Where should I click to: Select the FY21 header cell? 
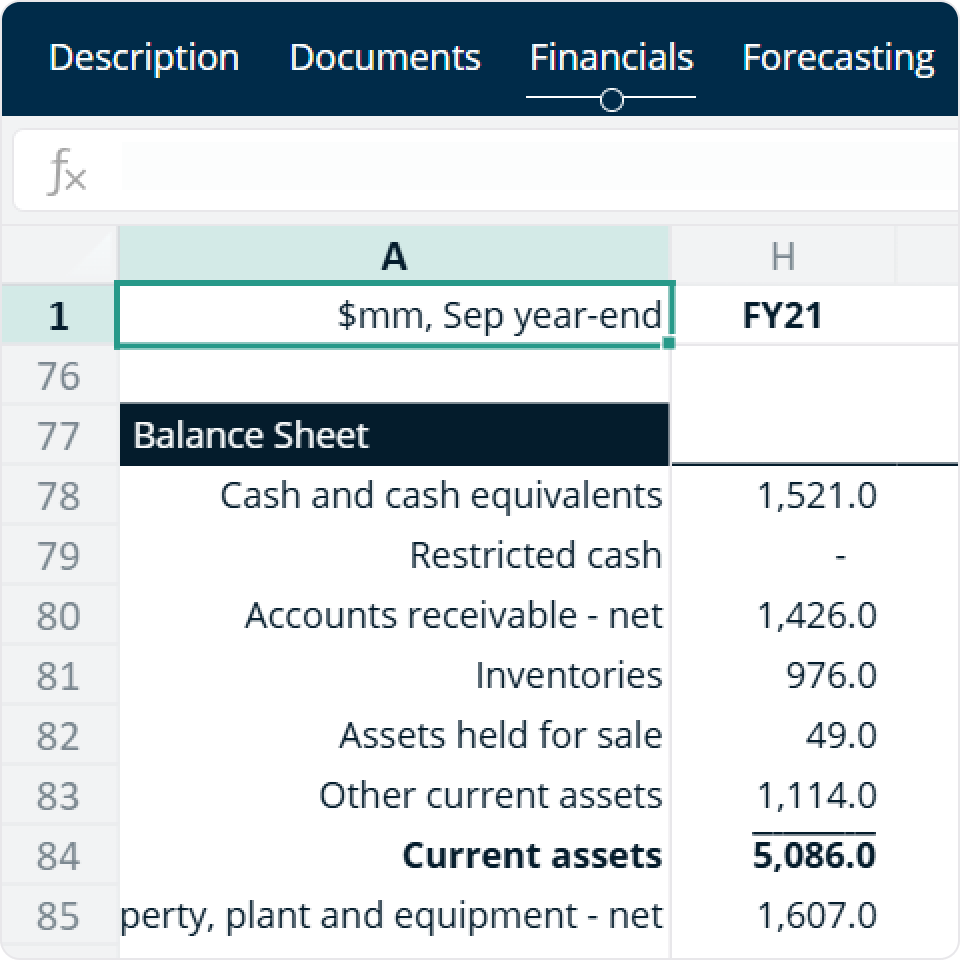pyautogui.click(x=782, y=316)
